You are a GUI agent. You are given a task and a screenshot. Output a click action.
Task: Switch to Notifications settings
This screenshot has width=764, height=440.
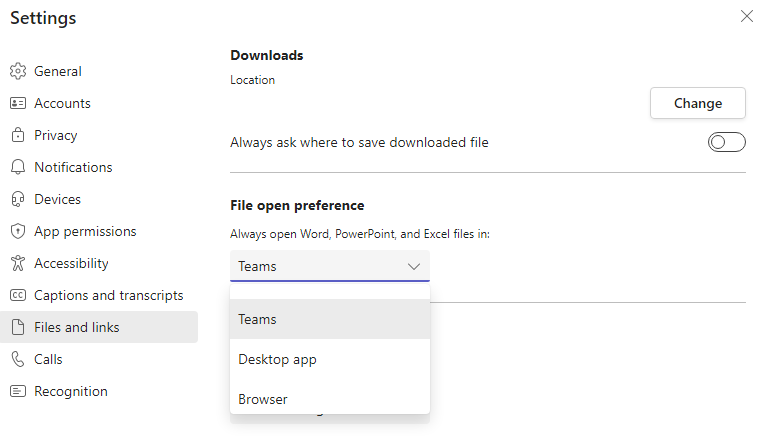pyautogui.click(x=99, y=167)
